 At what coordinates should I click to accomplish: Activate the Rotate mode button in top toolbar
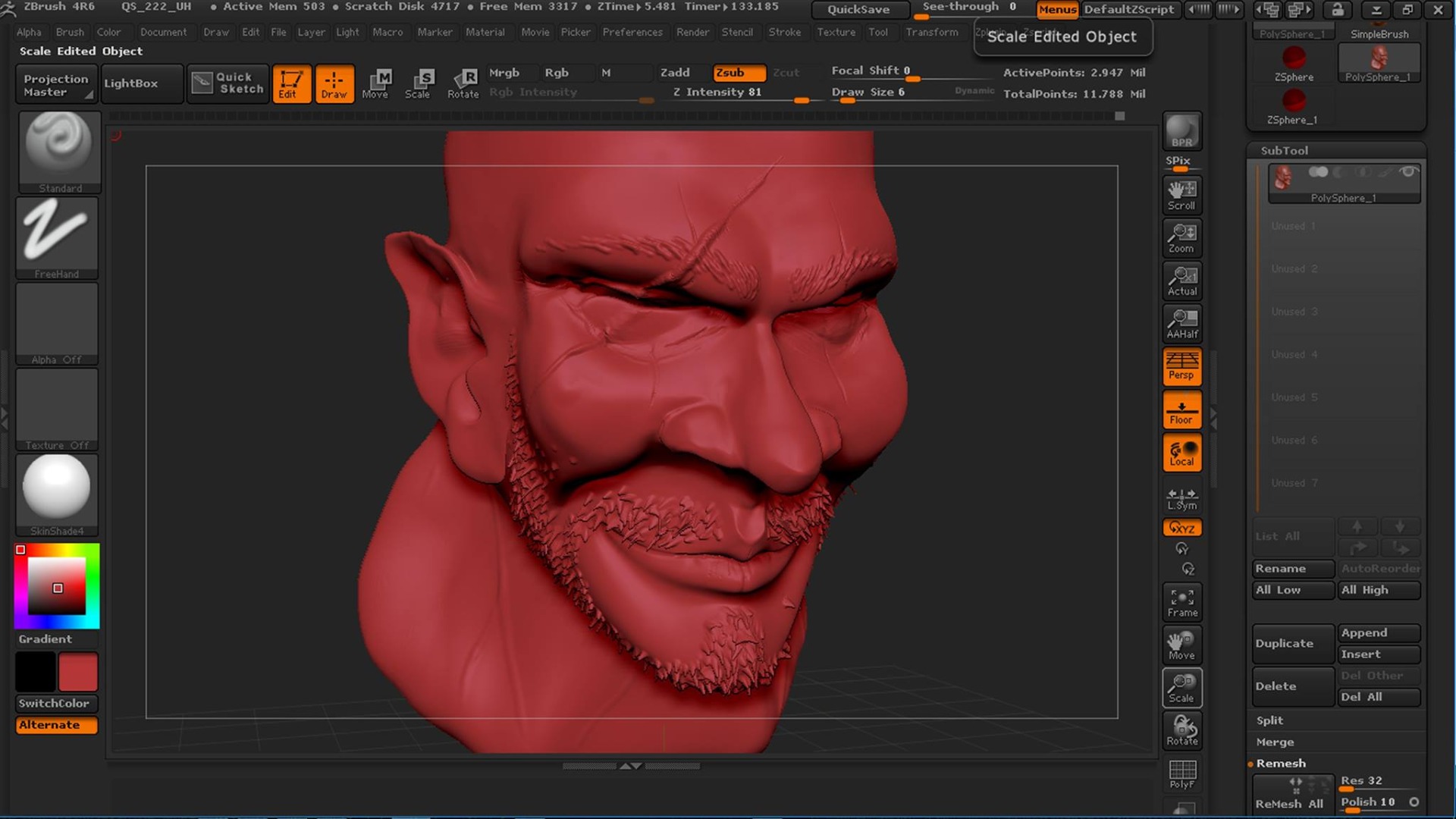(463, 83)
